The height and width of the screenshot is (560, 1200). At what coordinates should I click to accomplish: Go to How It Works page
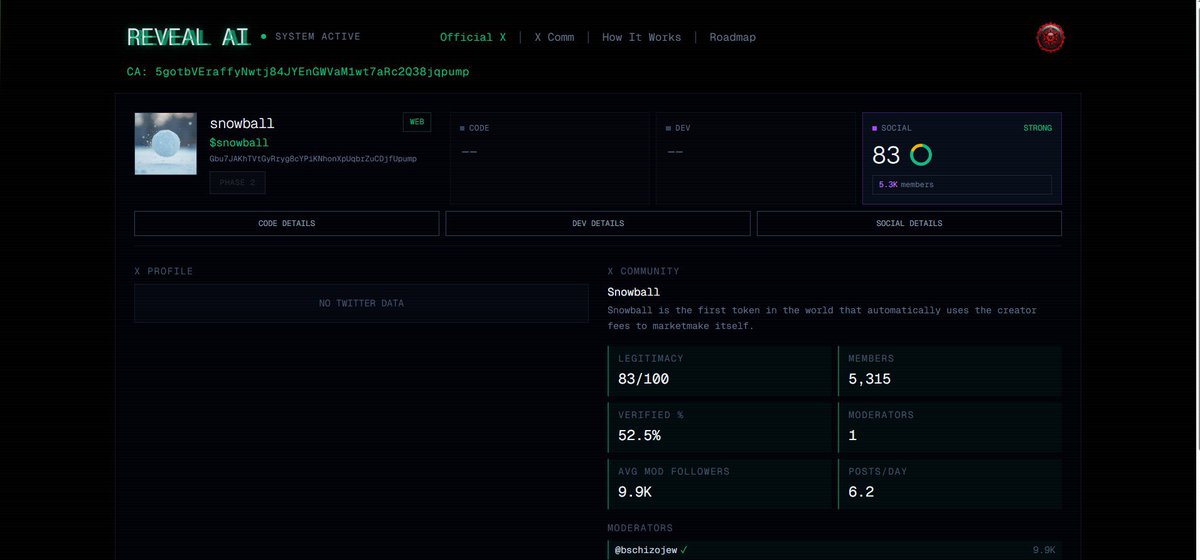point(641,37)
